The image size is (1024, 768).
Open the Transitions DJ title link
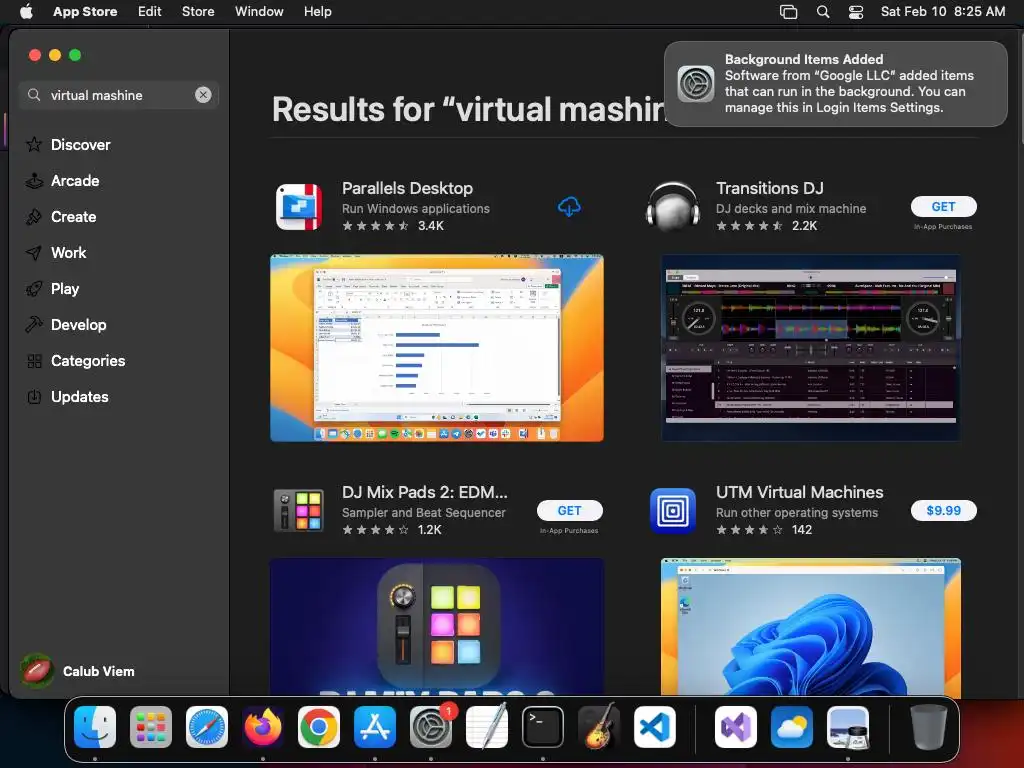(x=769, y=188)
